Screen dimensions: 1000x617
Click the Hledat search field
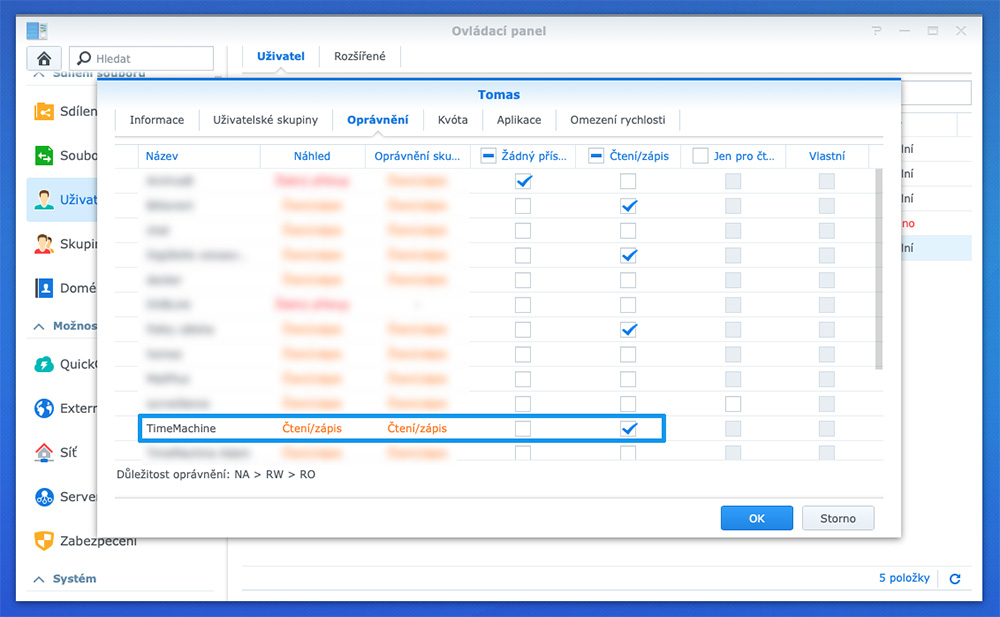click(142, 59)
